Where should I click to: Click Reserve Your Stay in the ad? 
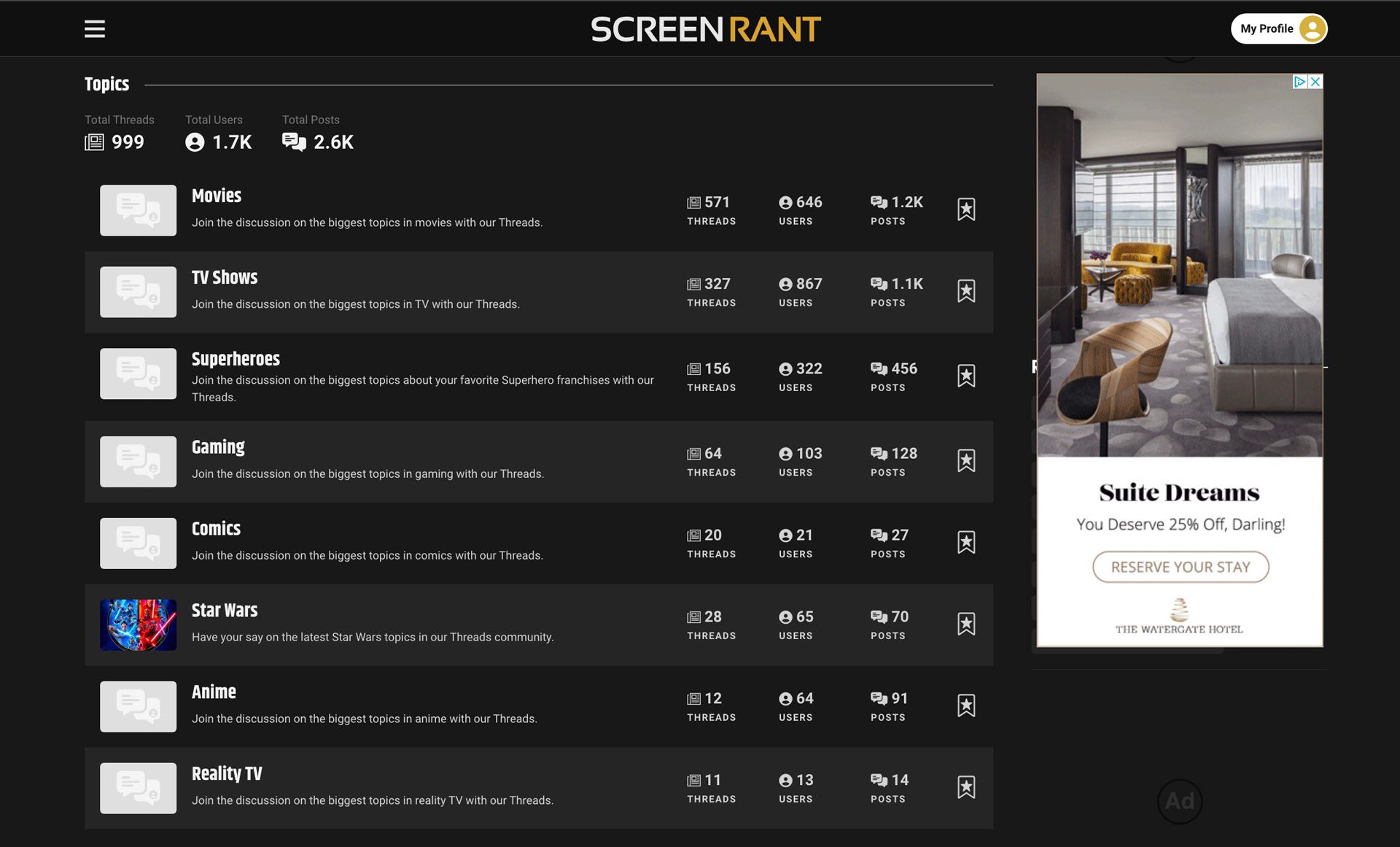point(1181,567)
